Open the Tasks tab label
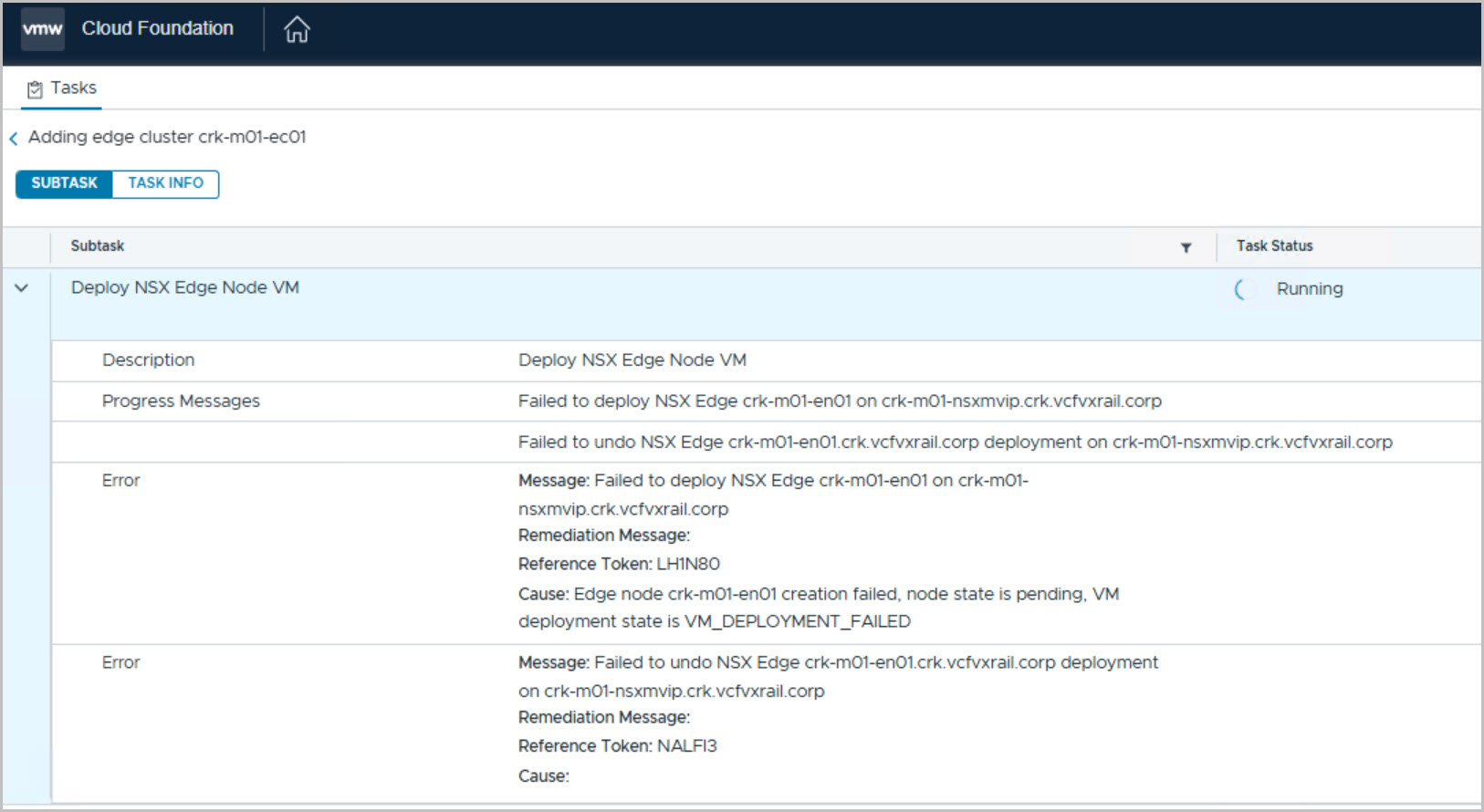The image size is (1484, 812). (73, 88)
